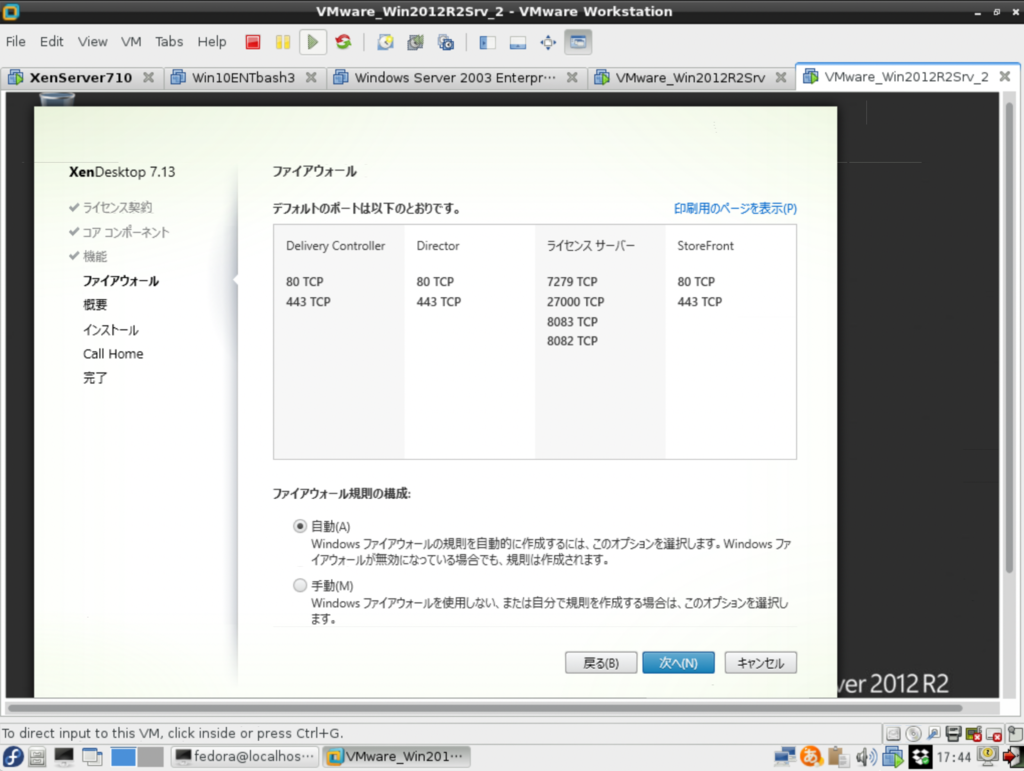
Task: Click the Fedora start menu icon
Action: pos(13,757)
